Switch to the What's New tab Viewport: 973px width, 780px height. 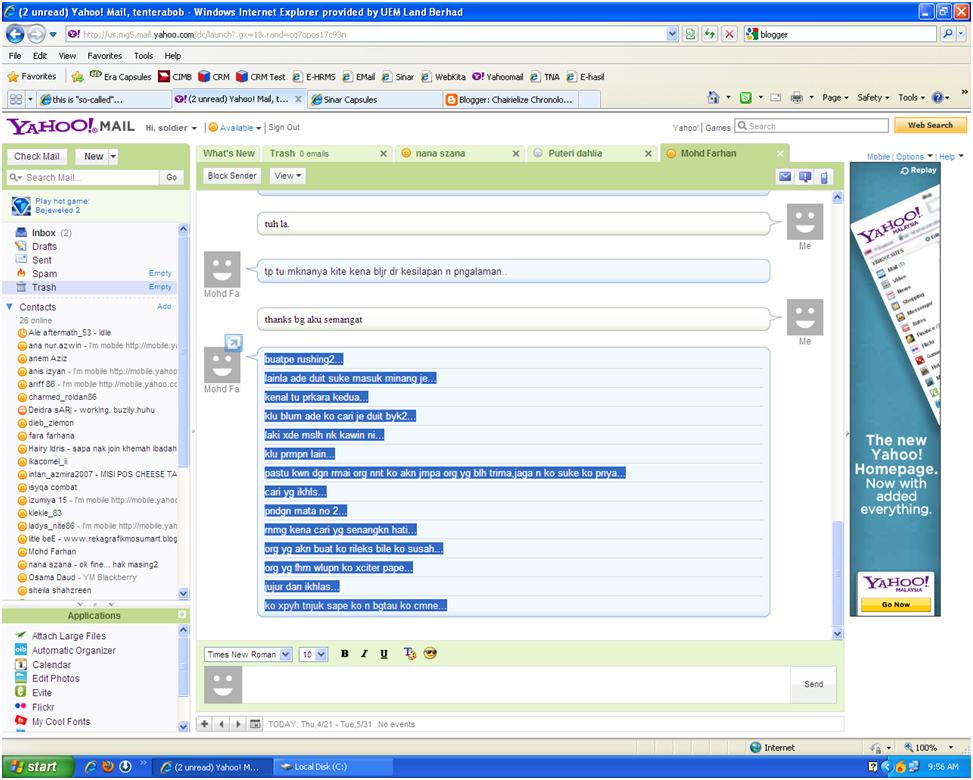tap(228, 153)
